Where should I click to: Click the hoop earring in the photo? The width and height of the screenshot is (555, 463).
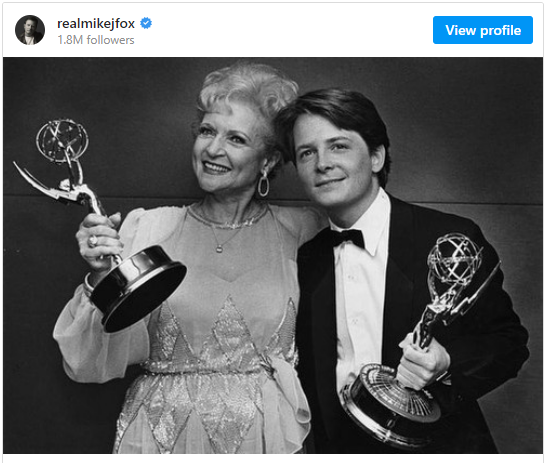click(x=263, y=183)
